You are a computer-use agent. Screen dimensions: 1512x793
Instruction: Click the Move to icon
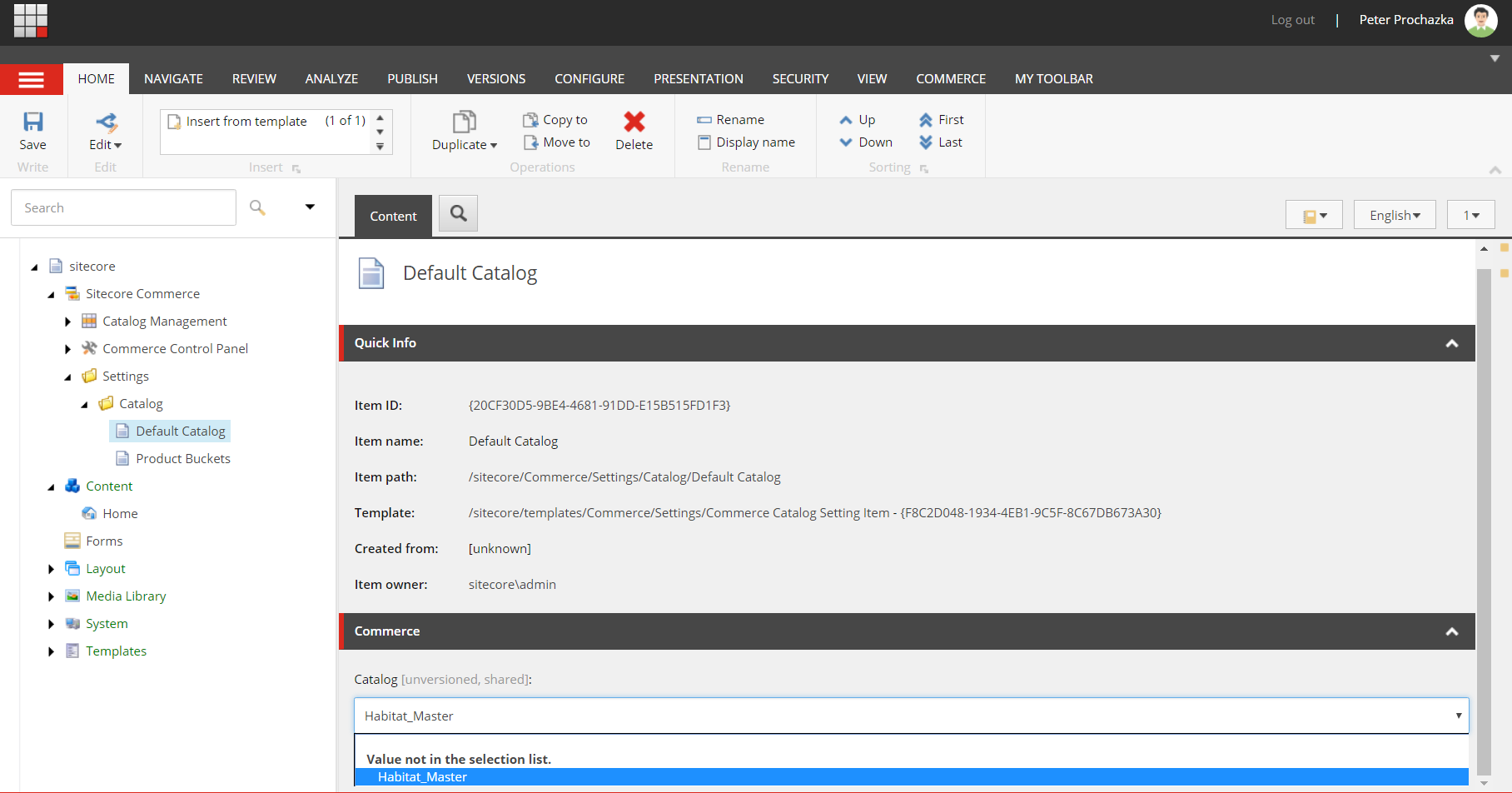coord(530,142)
